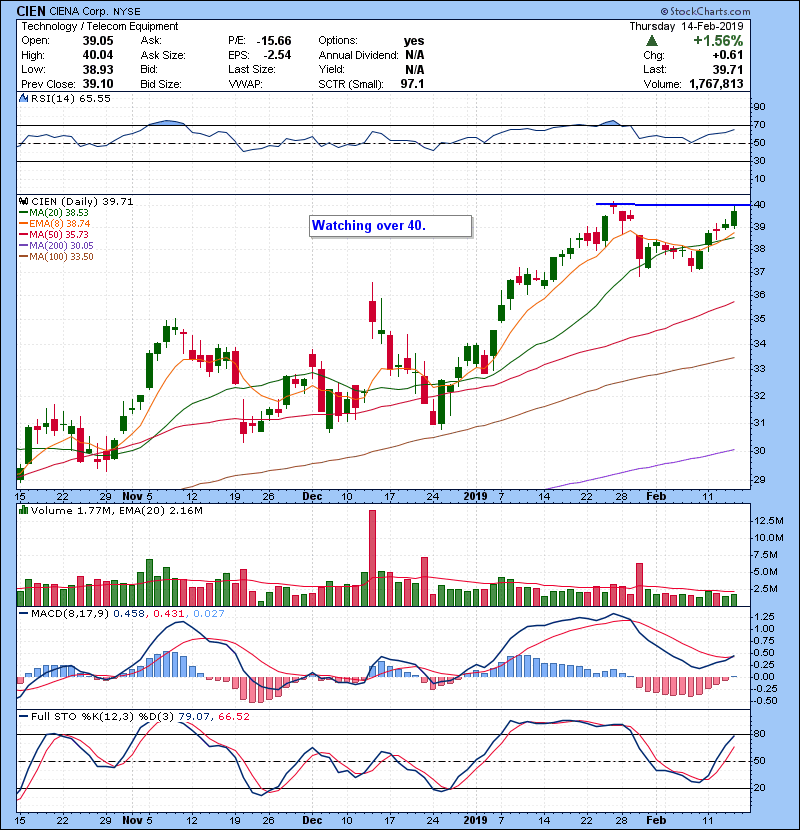The height and width of the screenshot is (830, 800).
Task: Select the High price 40.04
Action: click(x=98, y=55)
